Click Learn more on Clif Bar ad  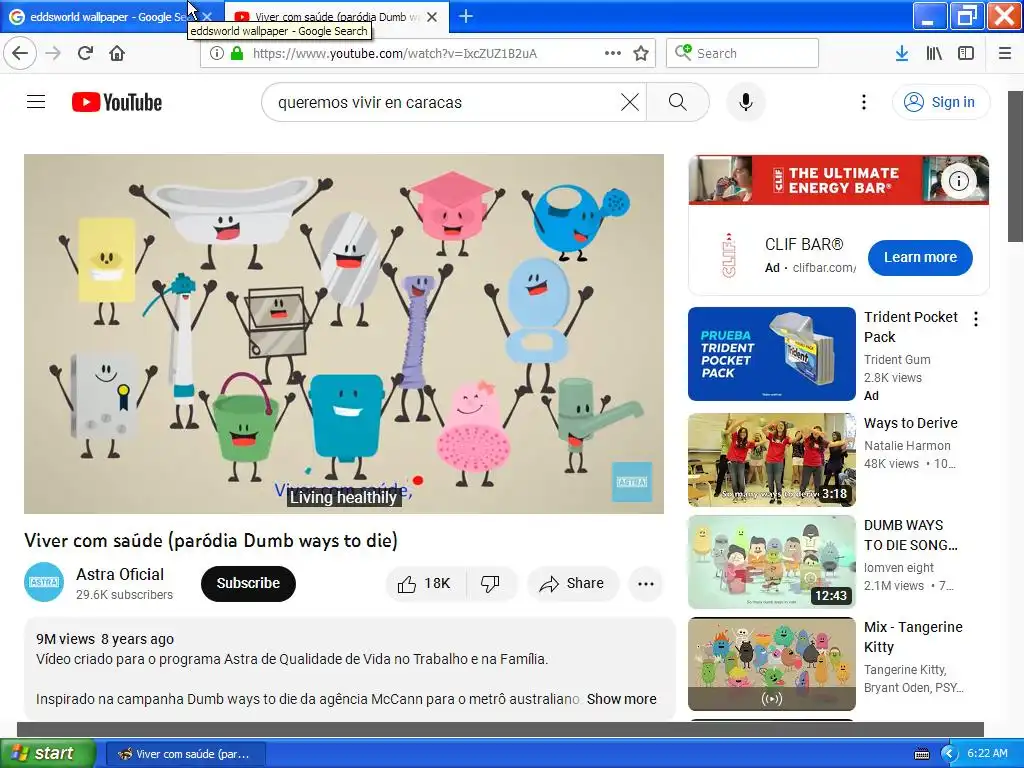pos(920,257)
